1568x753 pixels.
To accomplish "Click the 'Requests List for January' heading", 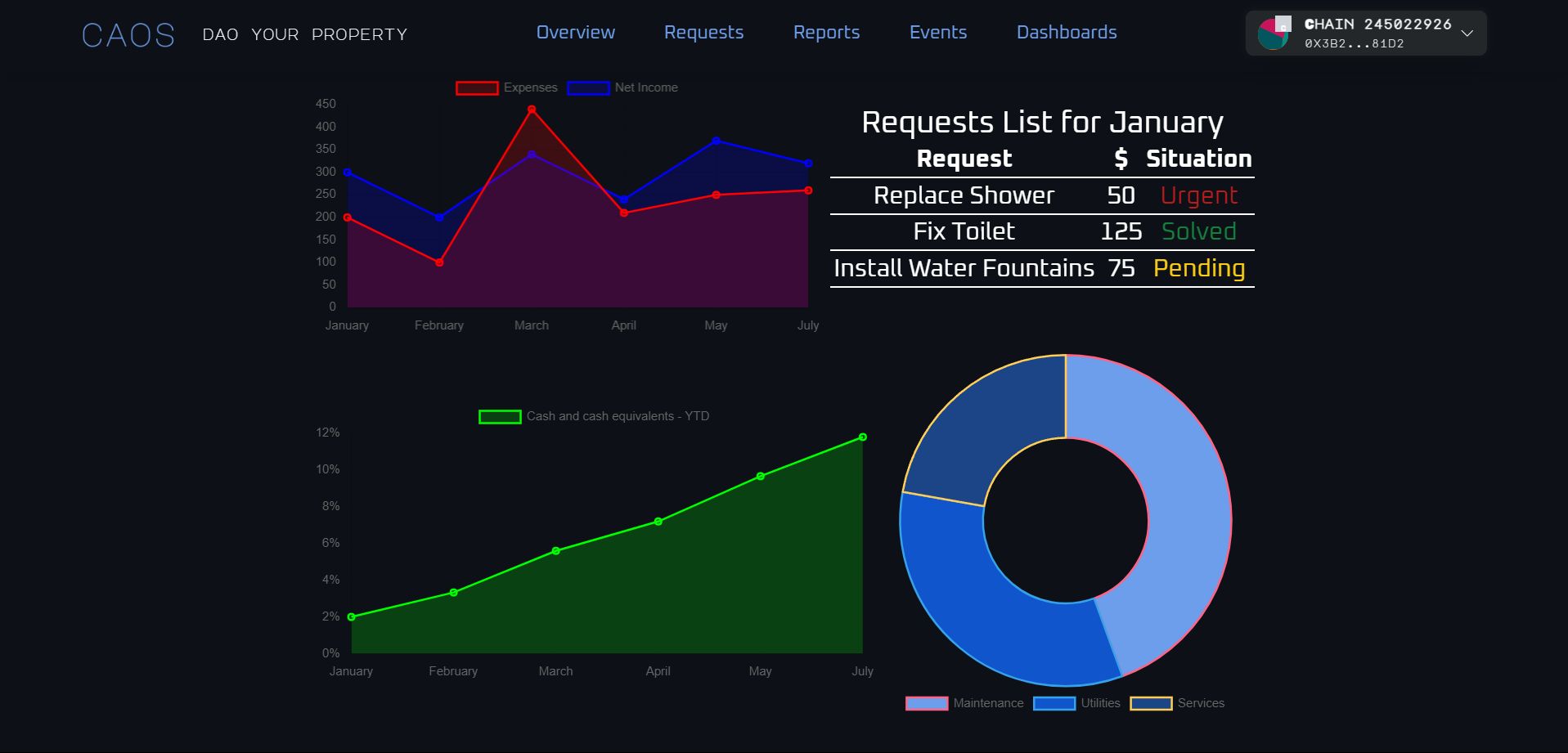I will [x=1042, y=123].
